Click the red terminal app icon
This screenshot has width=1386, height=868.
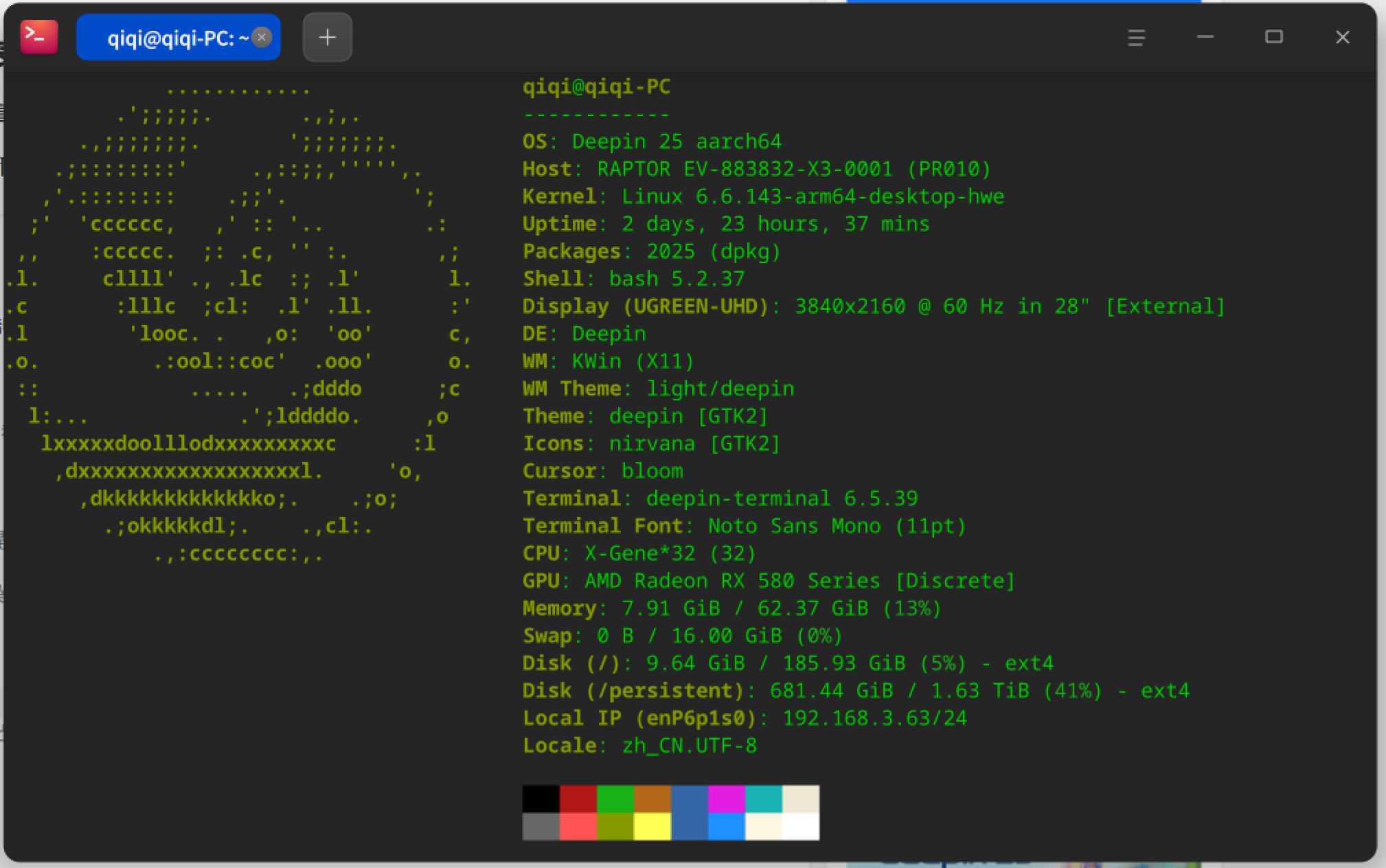[x=39, y=37]
